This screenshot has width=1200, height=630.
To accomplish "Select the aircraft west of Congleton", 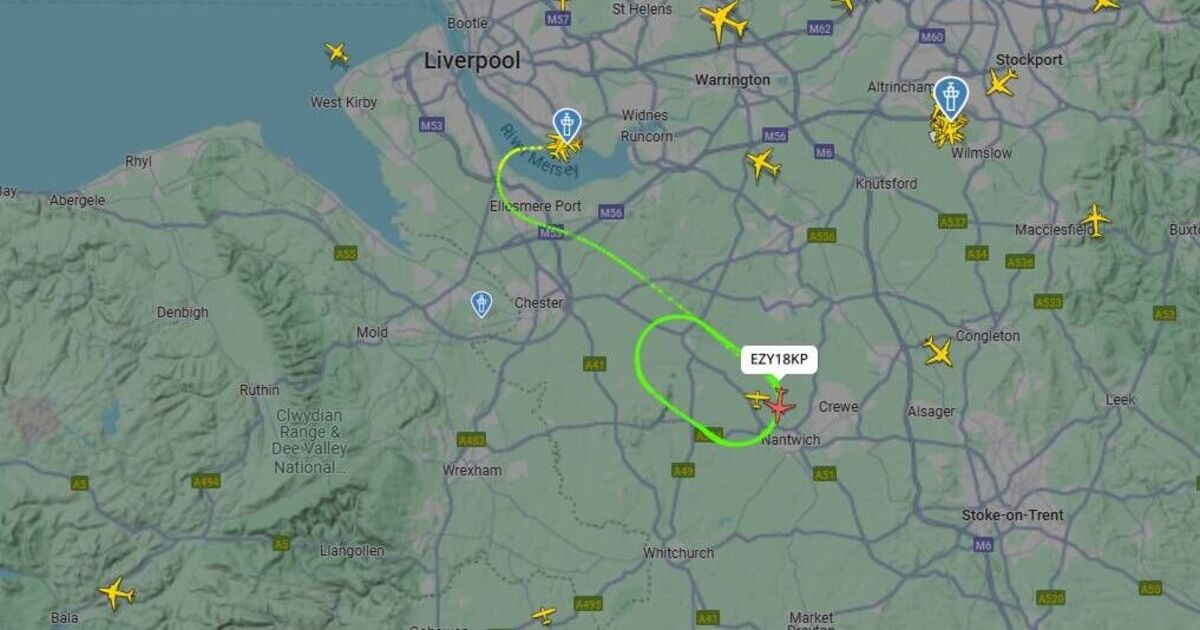I will click(938, 351).
